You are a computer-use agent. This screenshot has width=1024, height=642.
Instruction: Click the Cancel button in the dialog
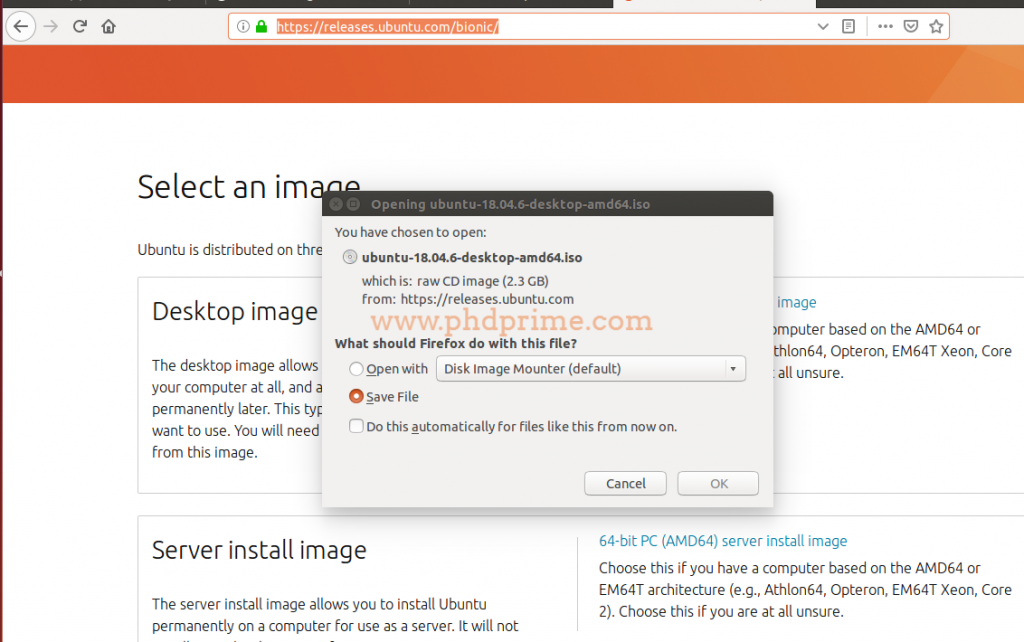[625, 483]
